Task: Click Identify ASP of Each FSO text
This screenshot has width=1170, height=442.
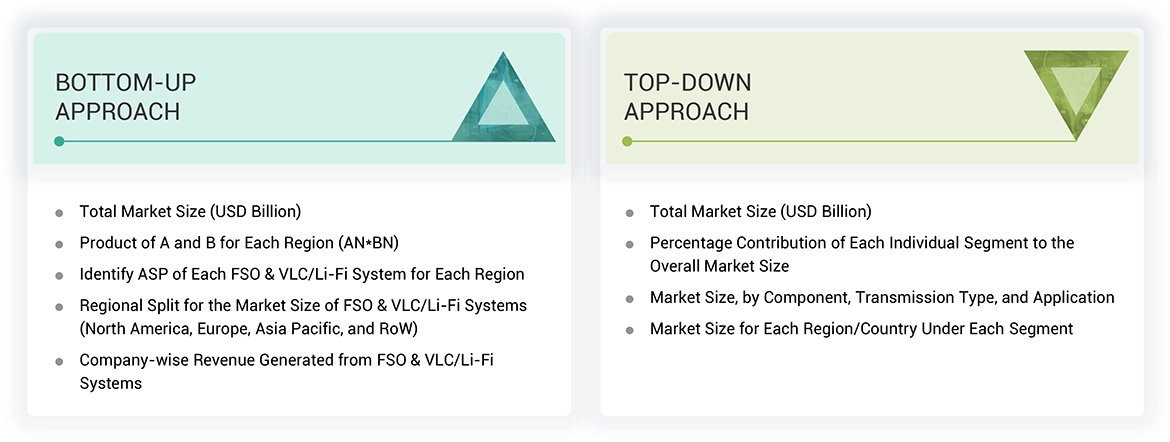Action: click(x=301, y=274)
